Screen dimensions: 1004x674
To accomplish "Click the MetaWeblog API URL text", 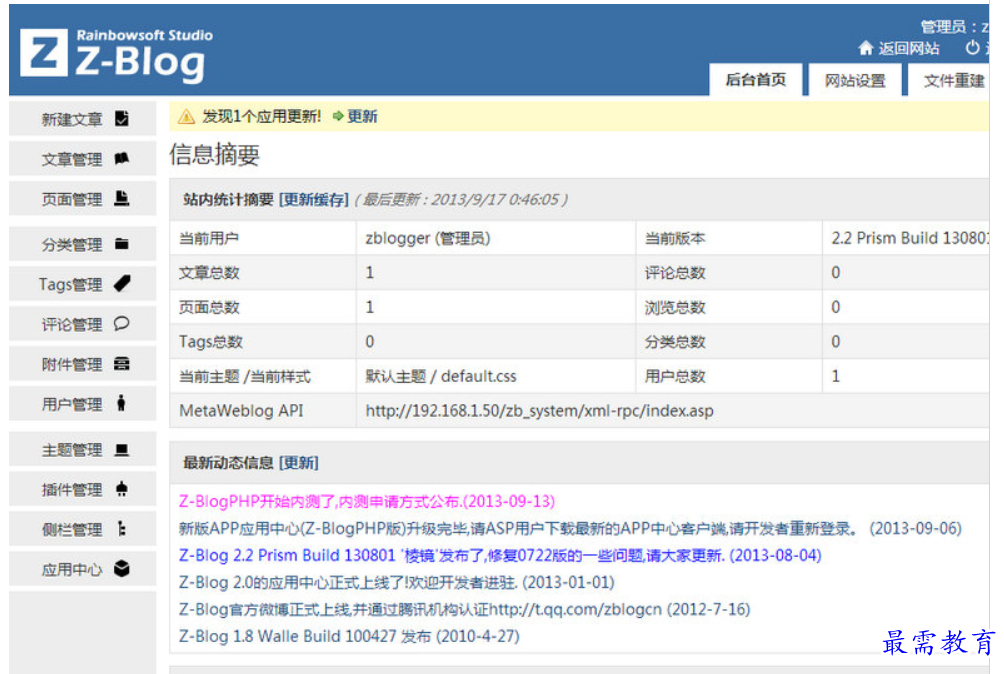I will [x=539, y=410].
